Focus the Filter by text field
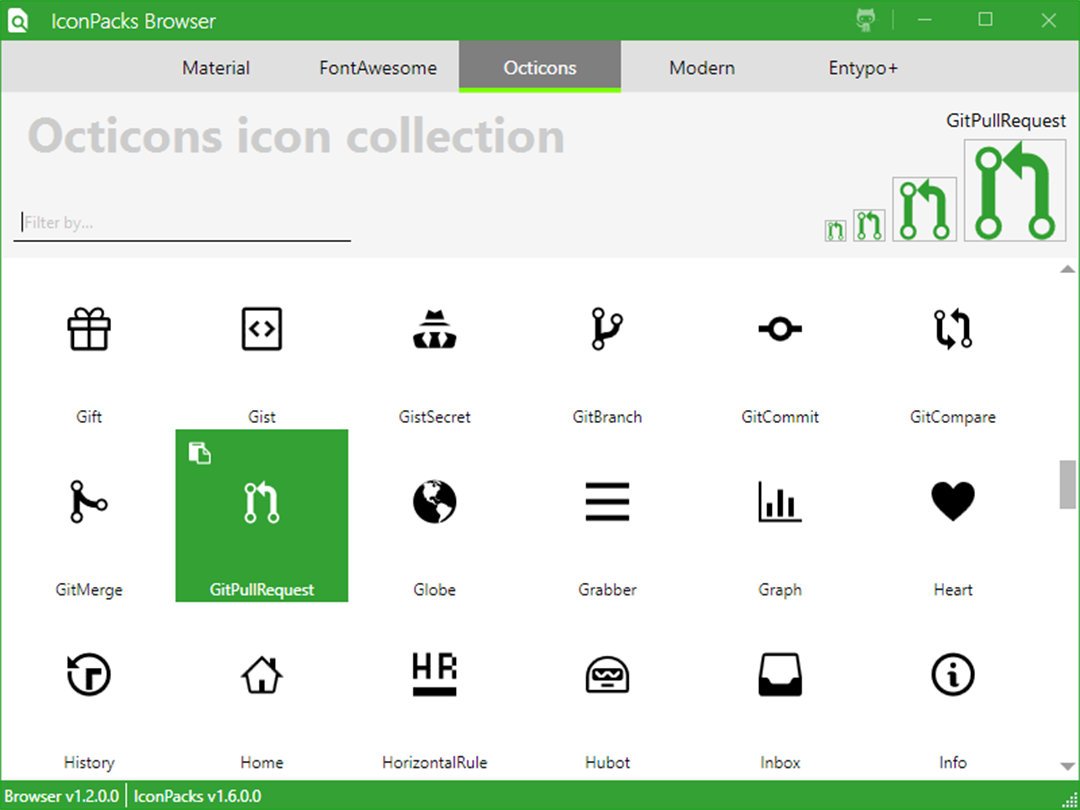This screenshot has width=1080, height=810. coord(182,222)
